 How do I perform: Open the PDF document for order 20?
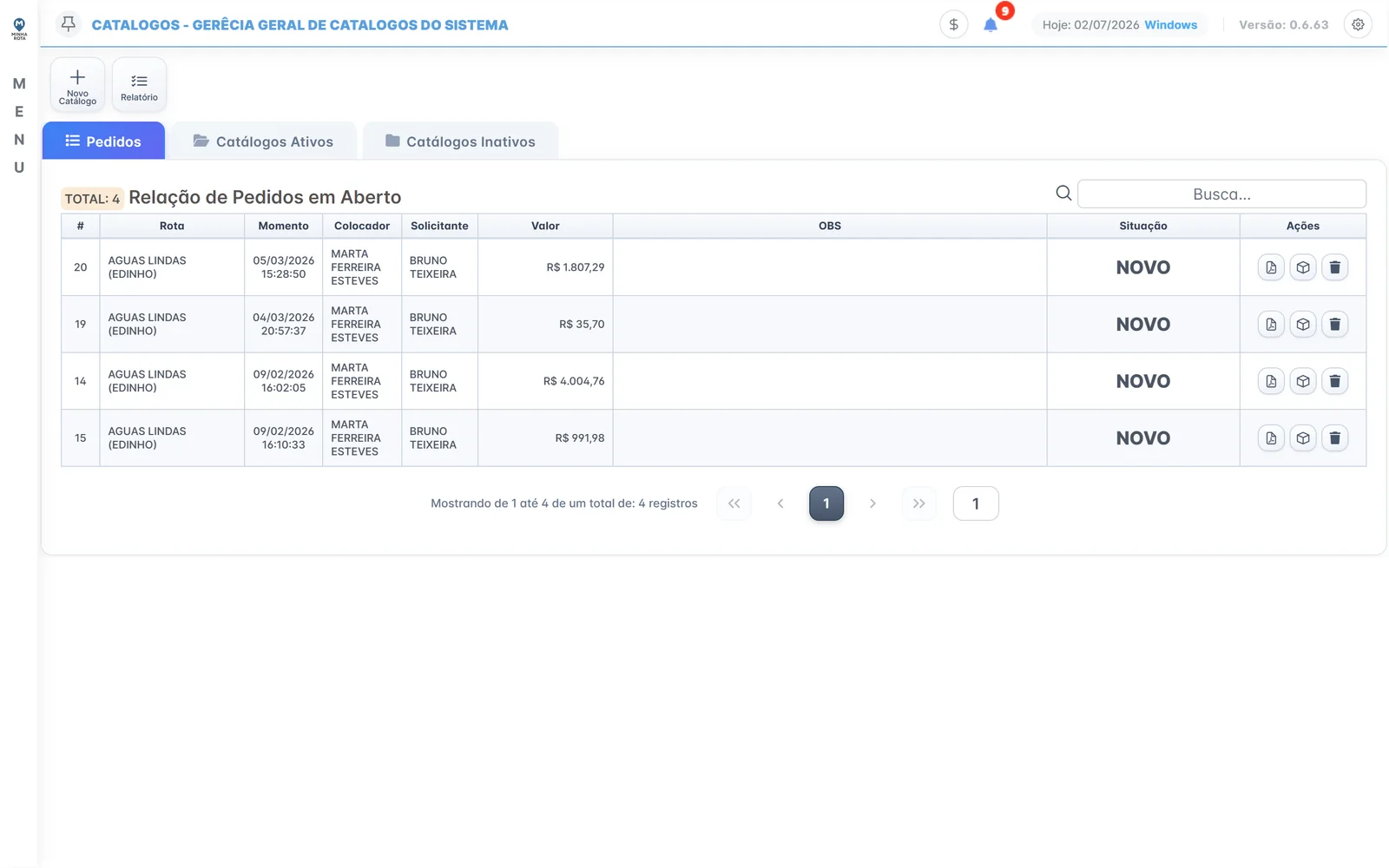pos(1271,267)
